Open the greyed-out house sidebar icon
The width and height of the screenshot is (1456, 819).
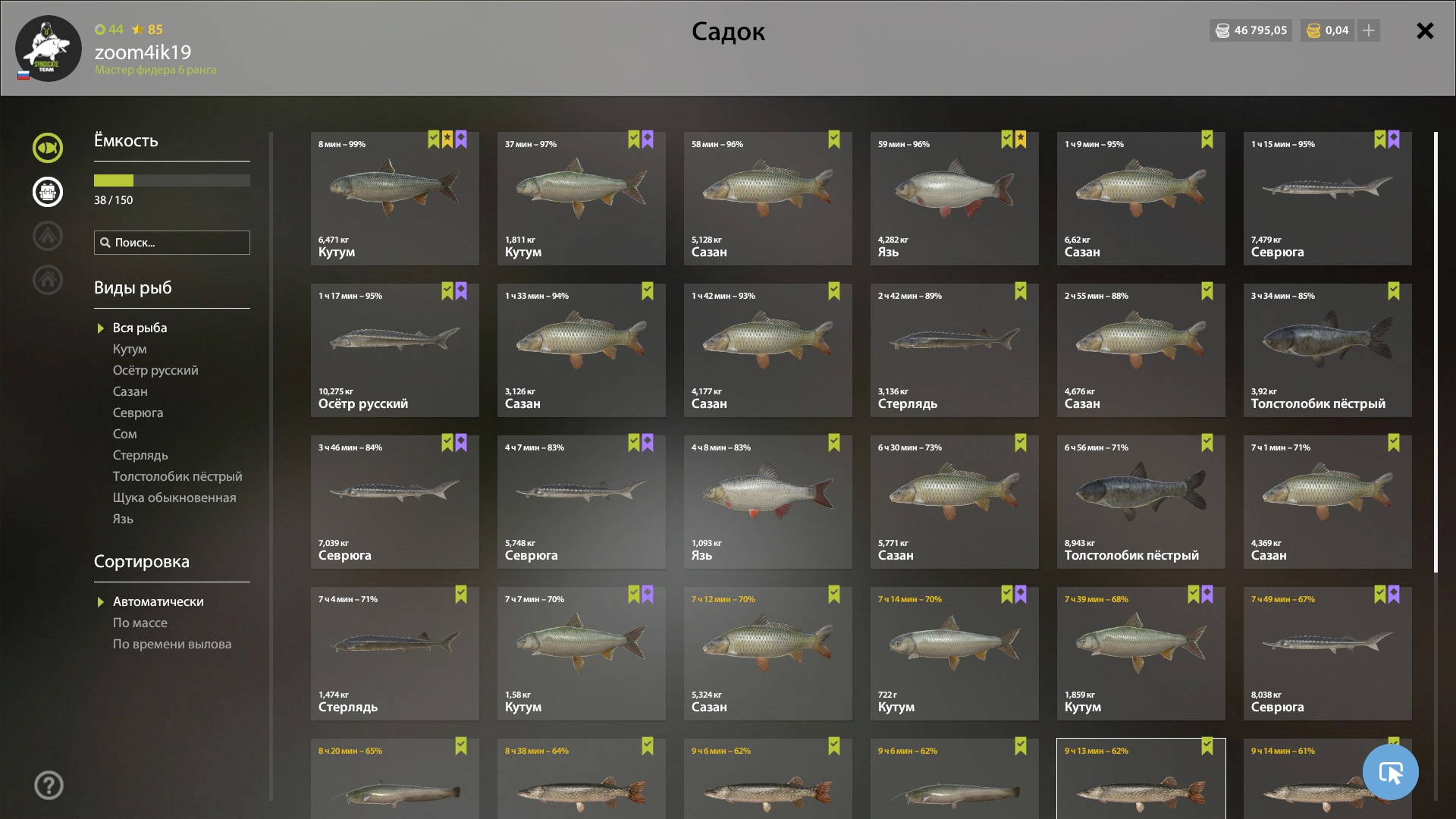point(48,280)
